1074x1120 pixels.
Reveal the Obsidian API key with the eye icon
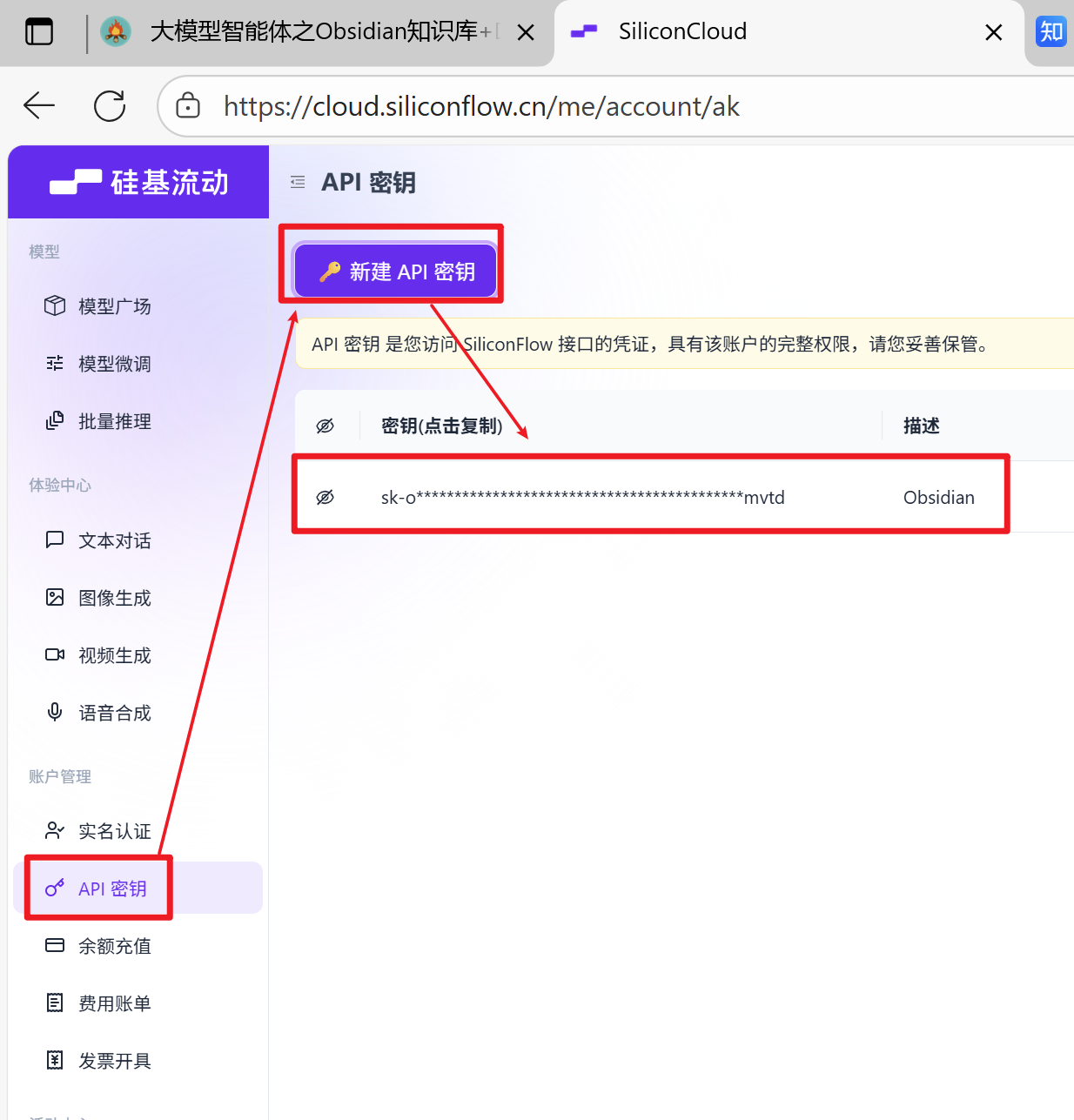326,497
